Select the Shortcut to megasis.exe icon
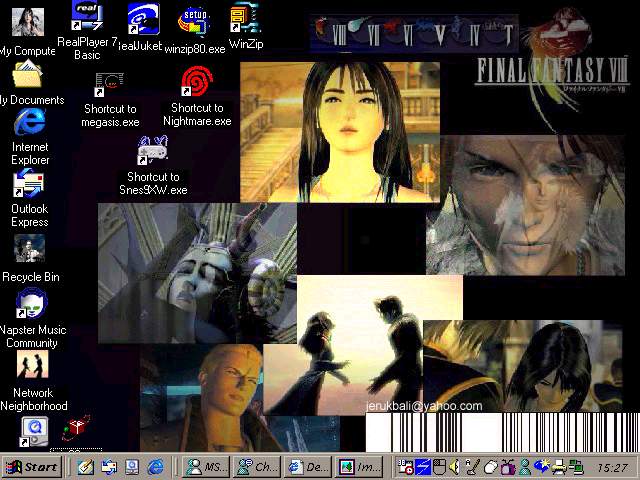 point(110,84)
